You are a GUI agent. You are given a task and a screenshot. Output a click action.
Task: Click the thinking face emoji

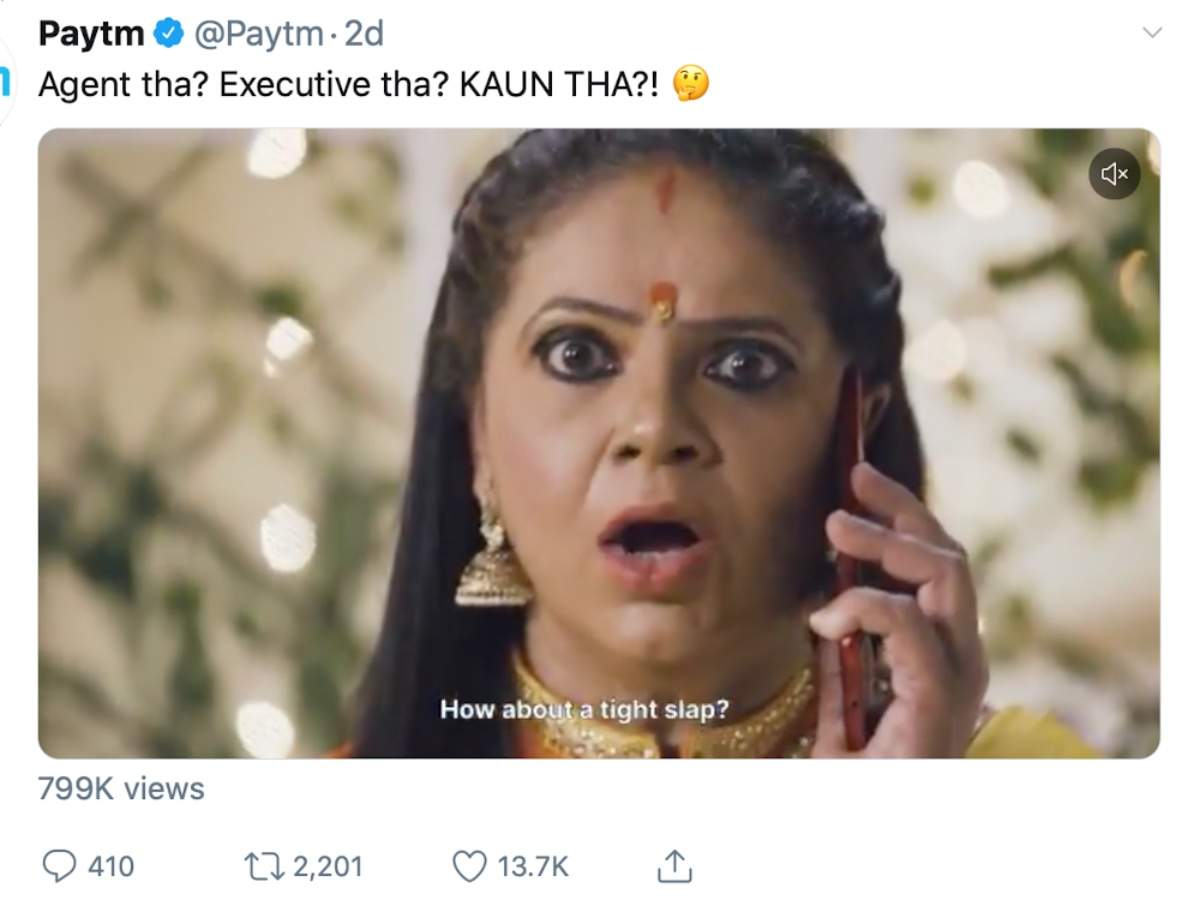click(x=690, y=84)
